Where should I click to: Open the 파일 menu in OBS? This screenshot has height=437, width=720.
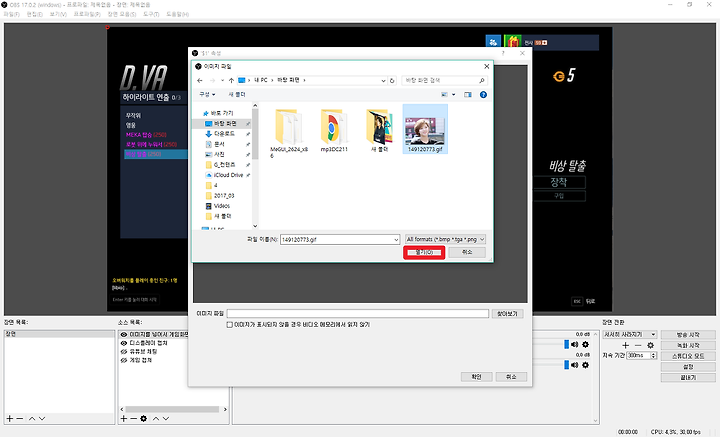pyautogui.click(x=11, y=14)
